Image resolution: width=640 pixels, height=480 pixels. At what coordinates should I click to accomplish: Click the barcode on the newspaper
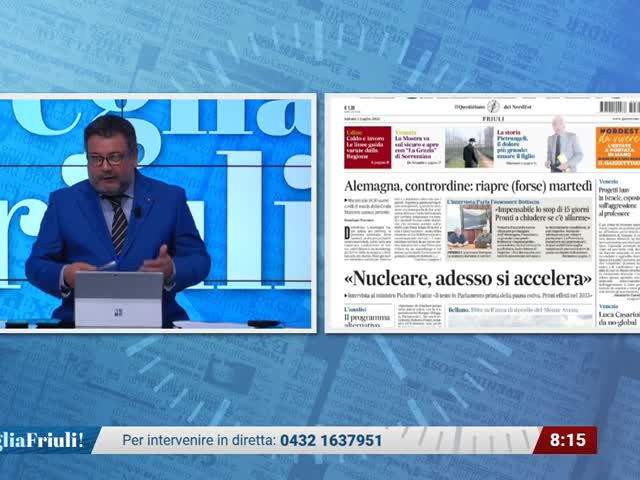pyautogui.click(x=619, y=107)
